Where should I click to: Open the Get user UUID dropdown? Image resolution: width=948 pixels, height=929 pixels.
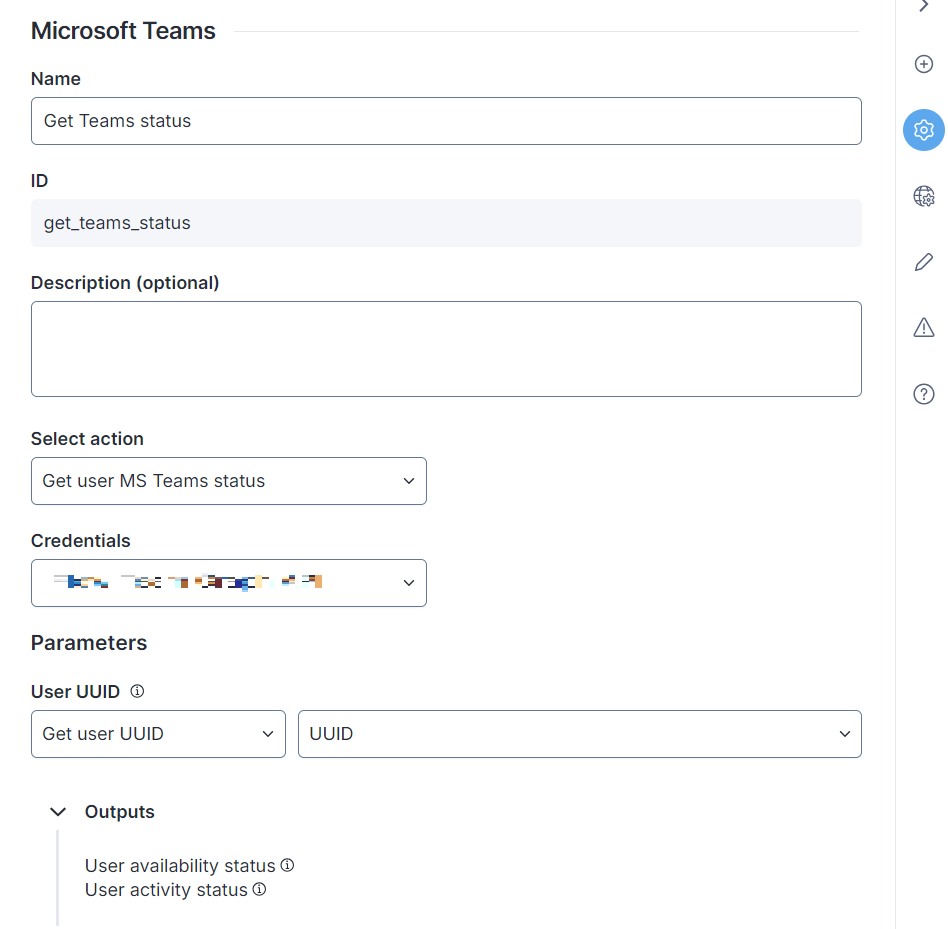[158, 734]
